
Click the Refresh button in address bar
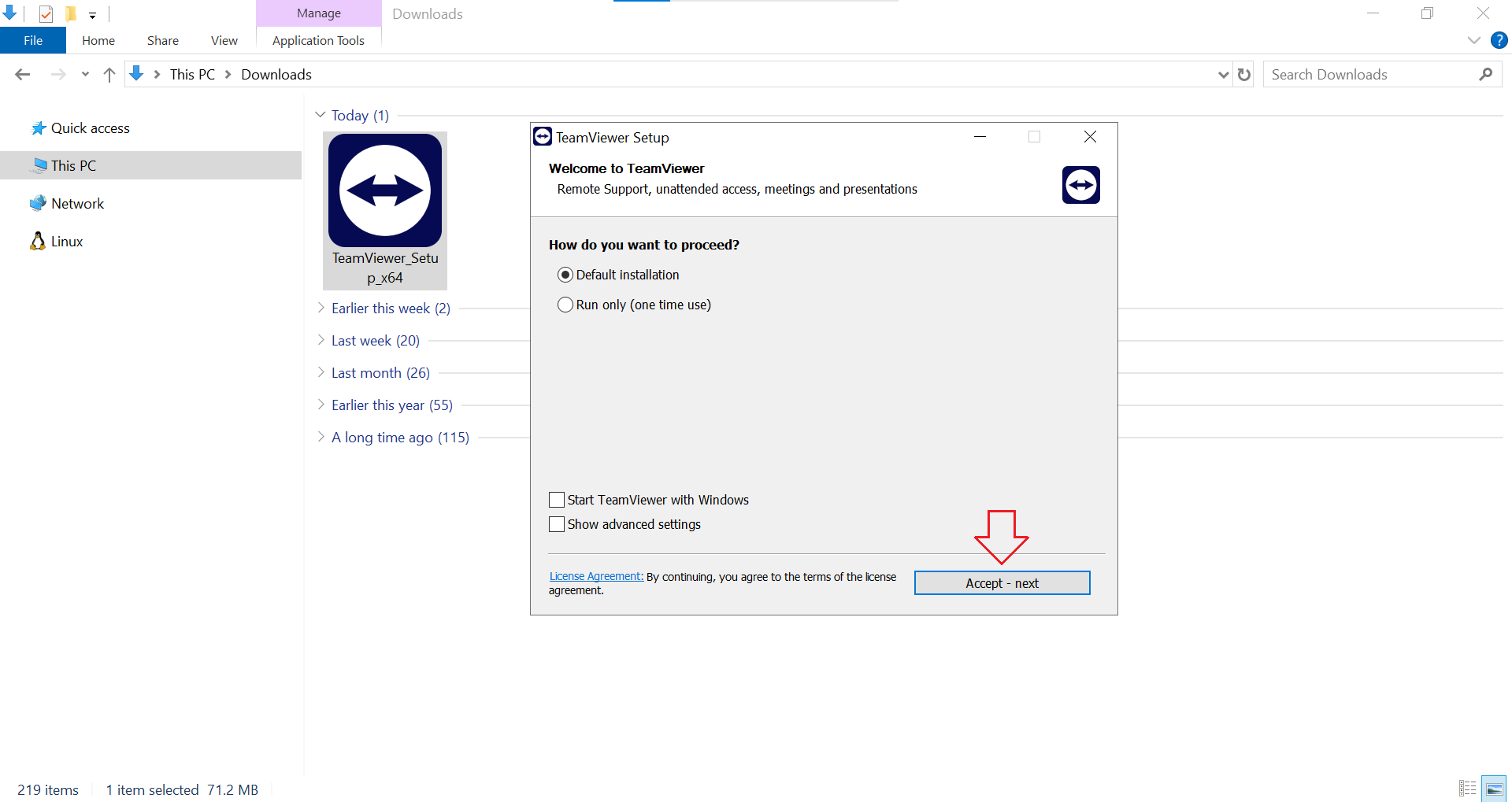click(x=1244, y=75)
